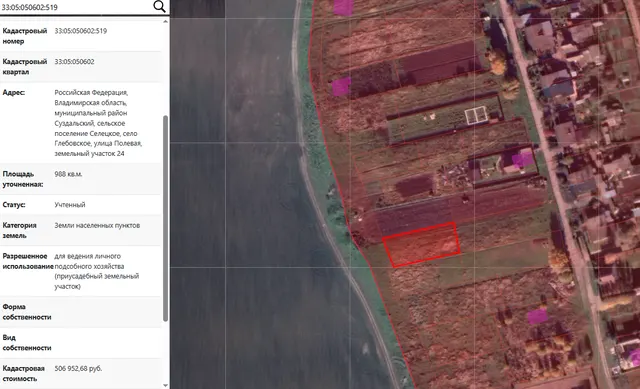This screenshot has width=640, height=389.
Task: Click the scrollbar up arrow in info panel
Action: (x=165, y=22)
